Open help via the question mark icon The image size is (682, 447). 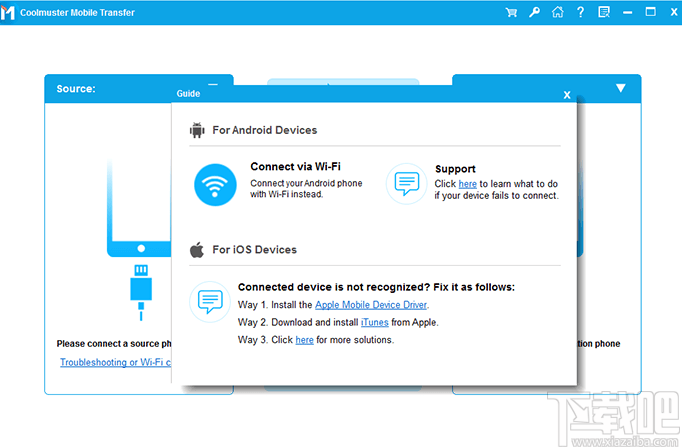pos(581,12)
